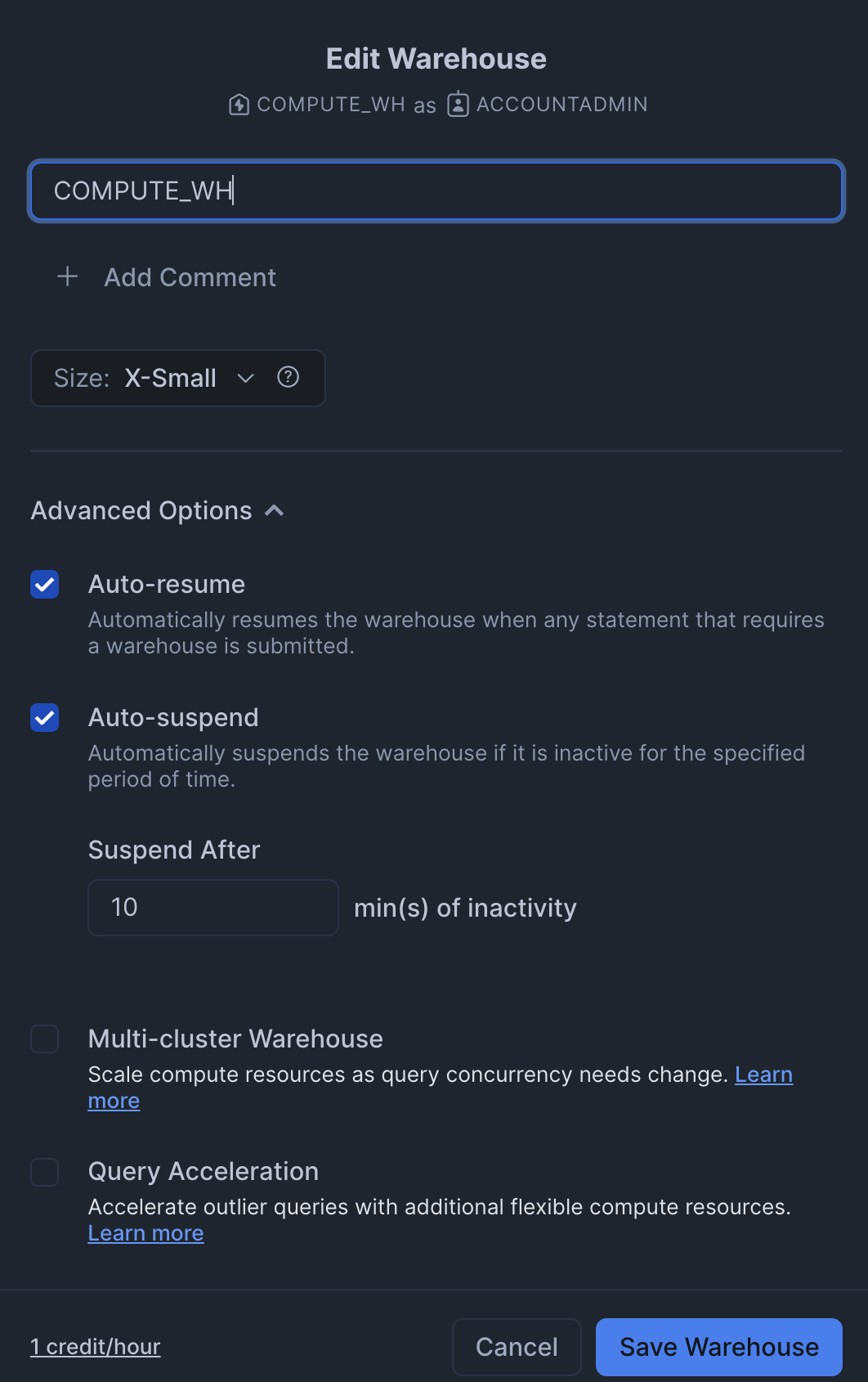Click the plus icon for Add Comment
Viewport: 868px width, 1382px height.
(x=68, y=277)
